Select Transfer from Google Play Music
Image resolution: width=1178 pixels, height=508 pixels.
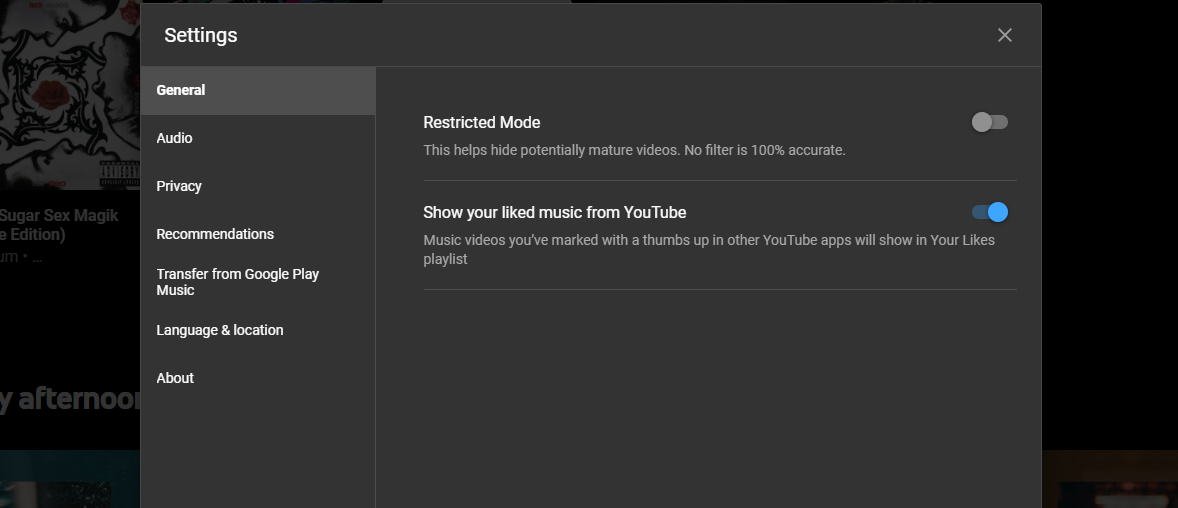237,282
